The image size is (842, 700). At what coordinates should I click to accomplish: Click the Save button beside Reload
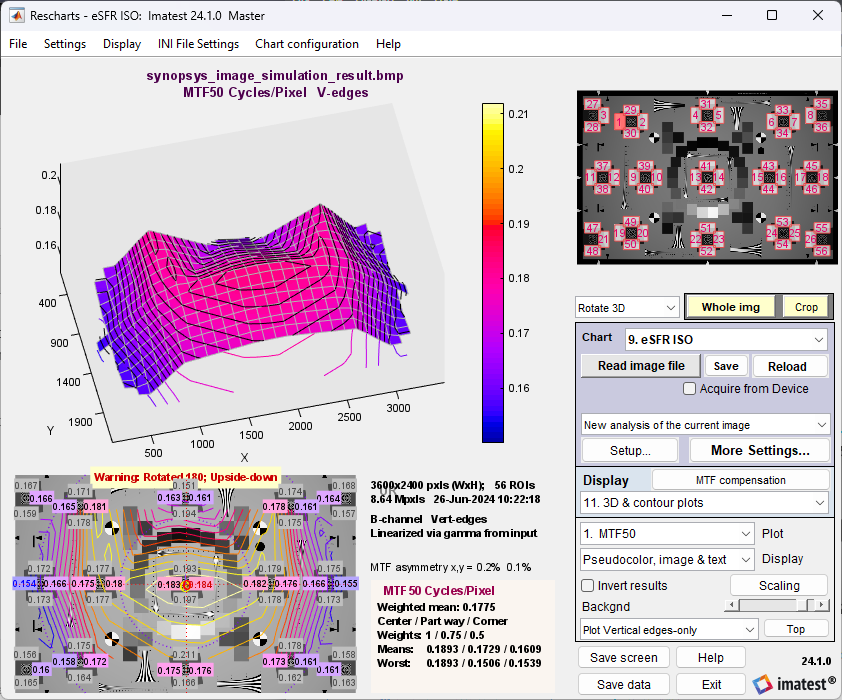pos(726,366)
